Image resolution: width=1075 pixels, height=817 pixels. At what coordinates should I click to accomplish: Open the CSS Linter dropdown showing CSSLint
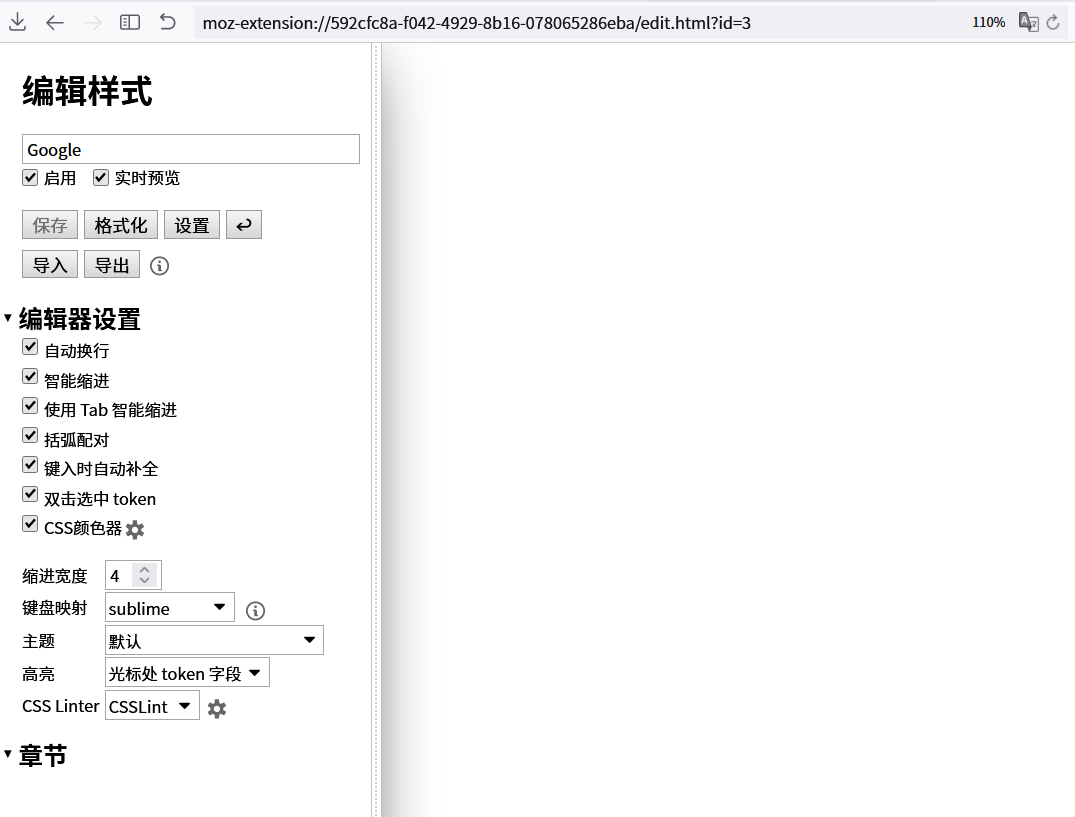tap(152, 705)
